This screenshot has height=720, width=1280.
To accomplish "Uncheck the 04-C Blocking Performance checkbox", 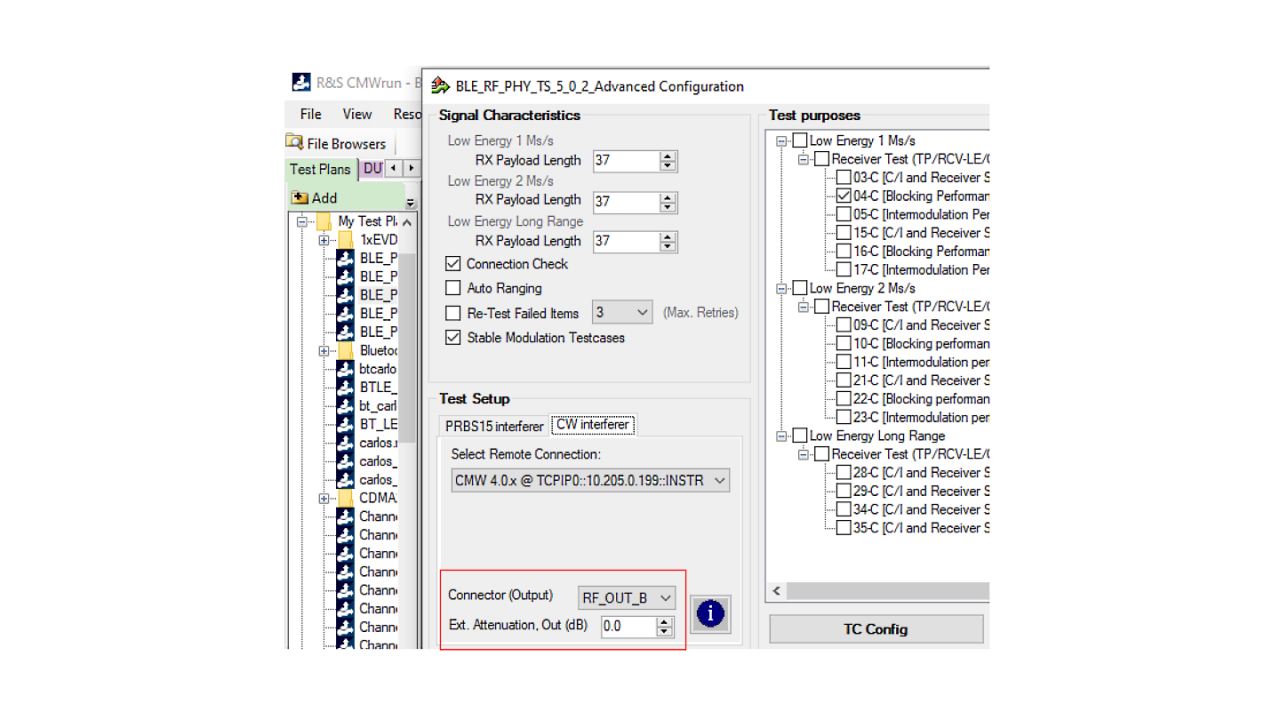I will [x=844, y=196].
